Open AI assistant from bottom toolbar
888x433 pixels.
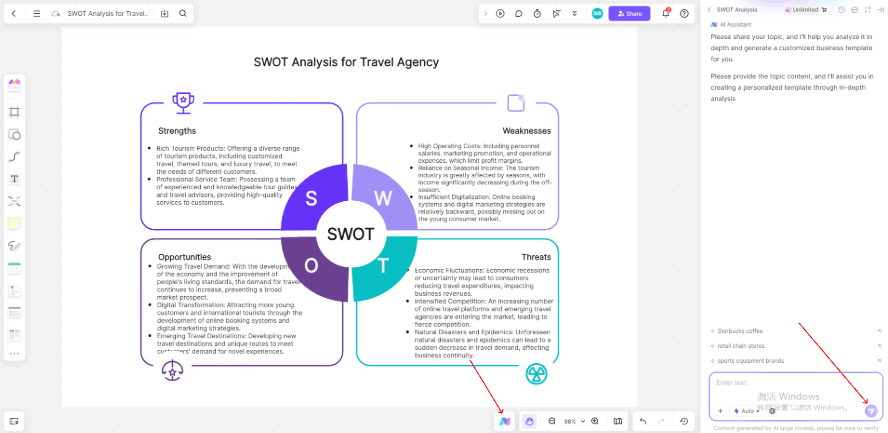pyautogui.click(x=504, y=421)
